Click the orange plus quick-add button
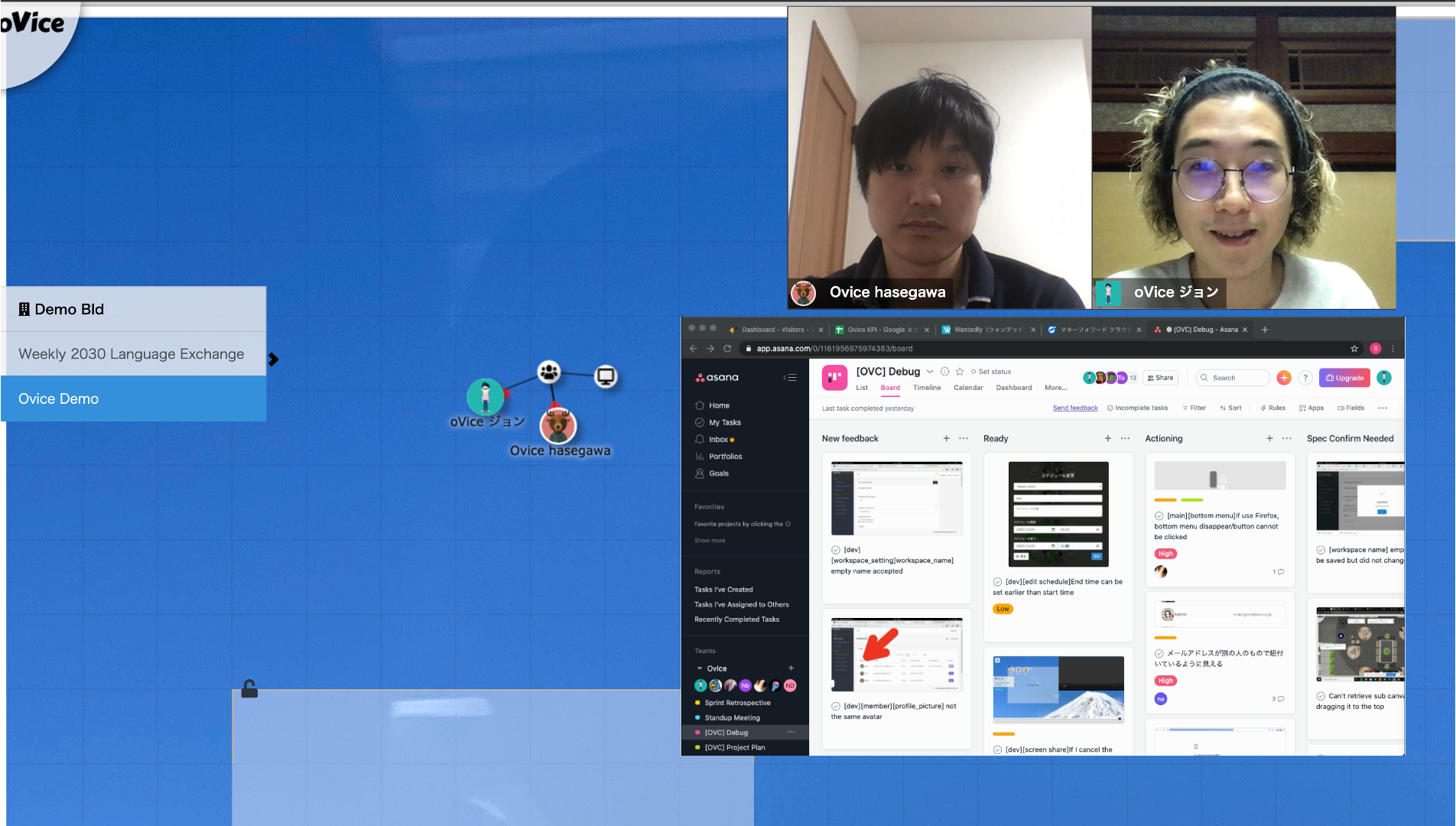 (x=1284, y=378)
